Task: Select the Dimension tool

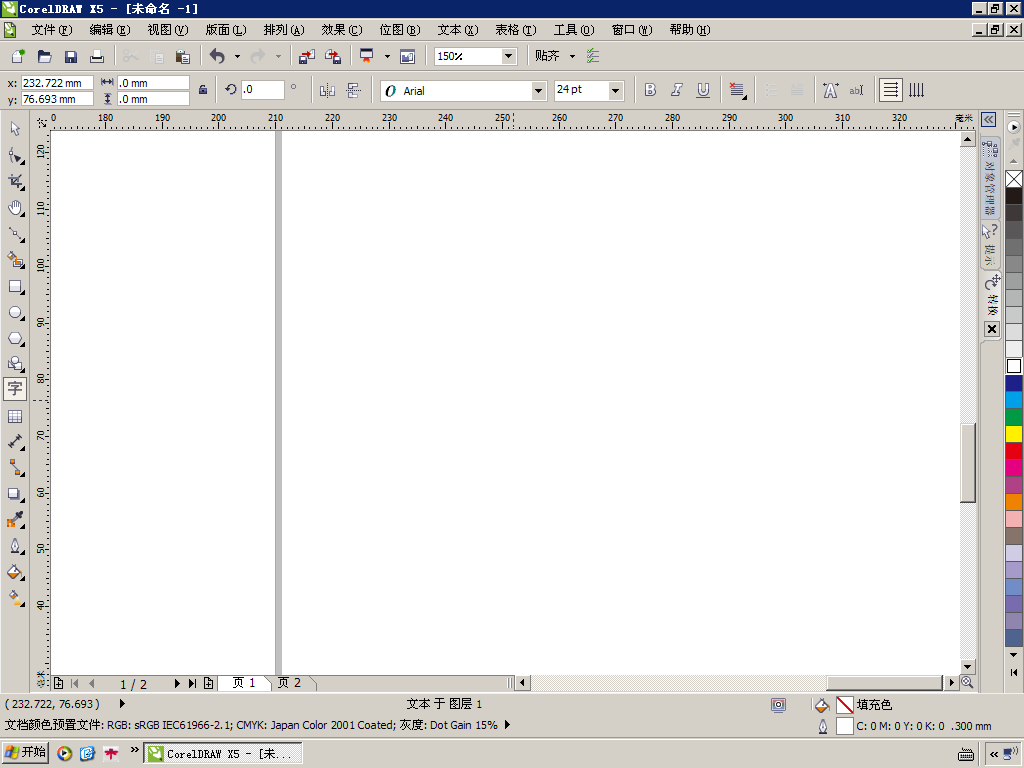Action: (15, 442)
